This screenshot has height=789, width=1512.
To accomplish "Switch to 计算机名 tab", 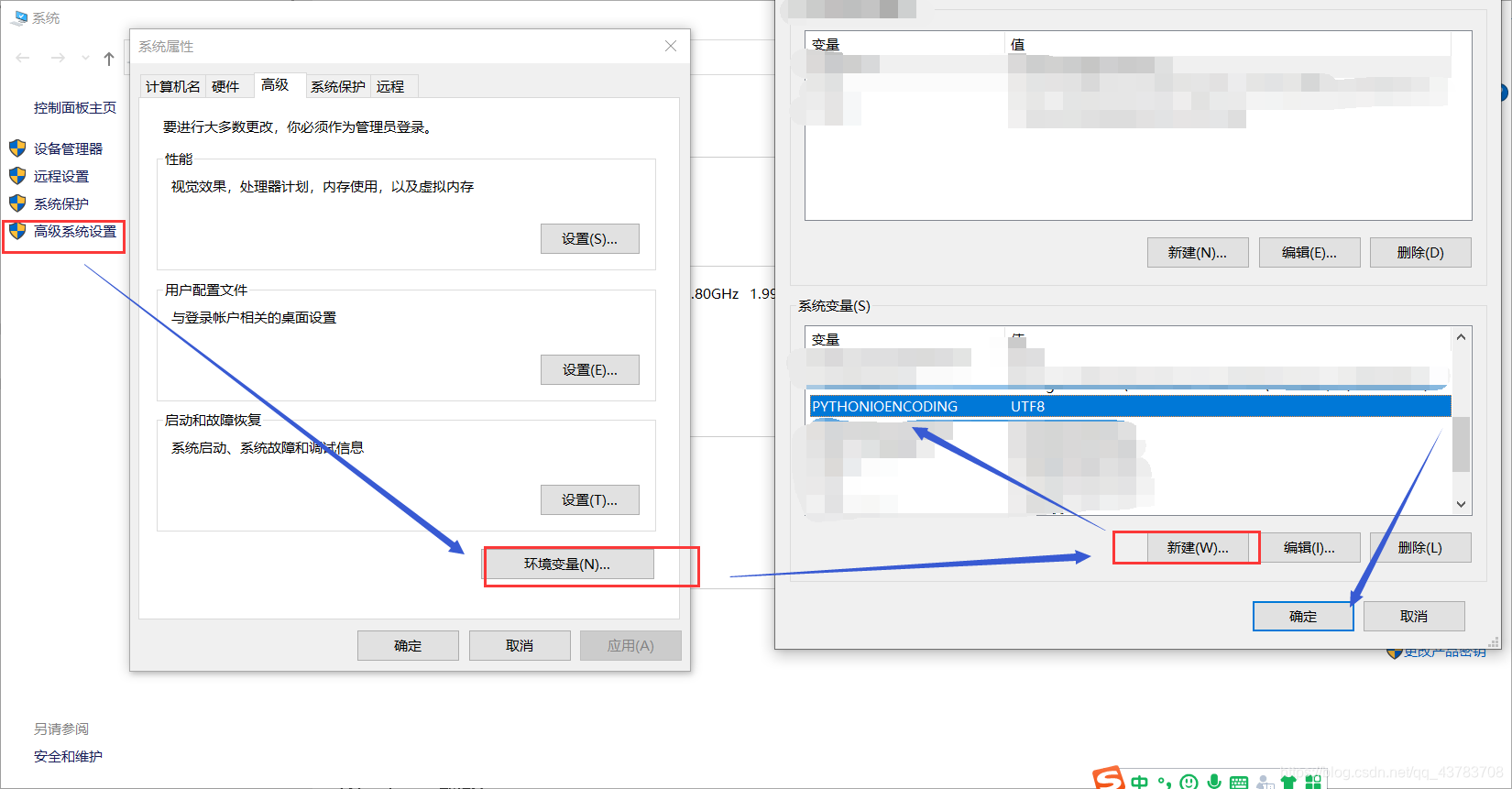I will click(172, 86).
